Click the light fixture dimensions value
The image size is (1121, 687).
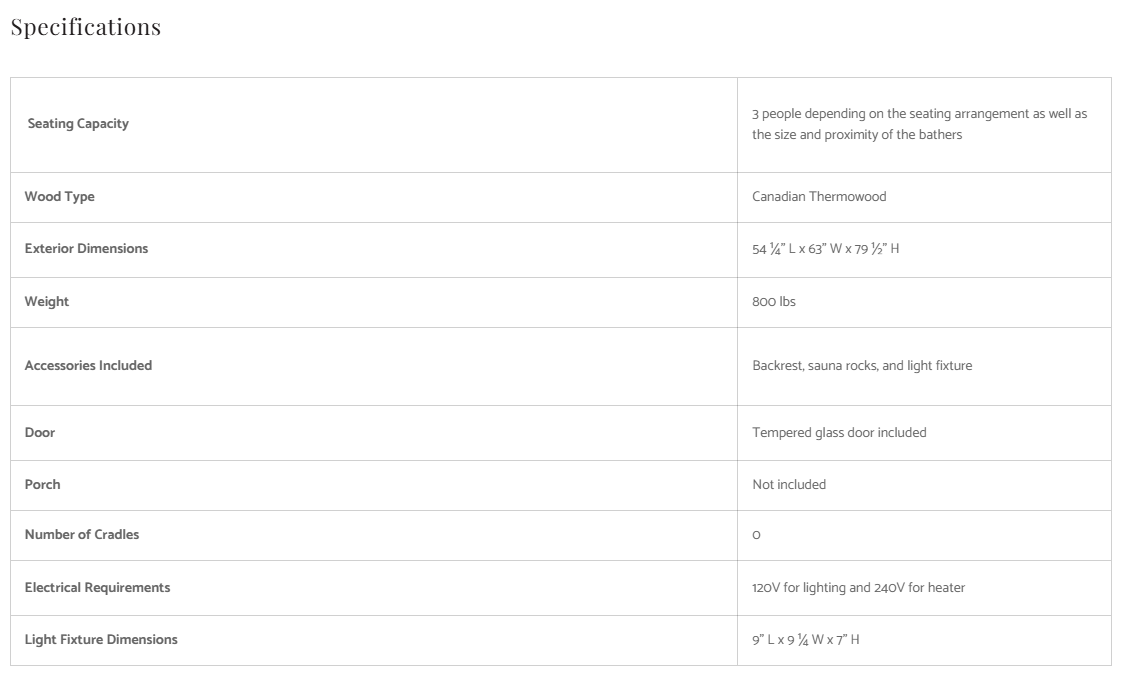point(805,640)
